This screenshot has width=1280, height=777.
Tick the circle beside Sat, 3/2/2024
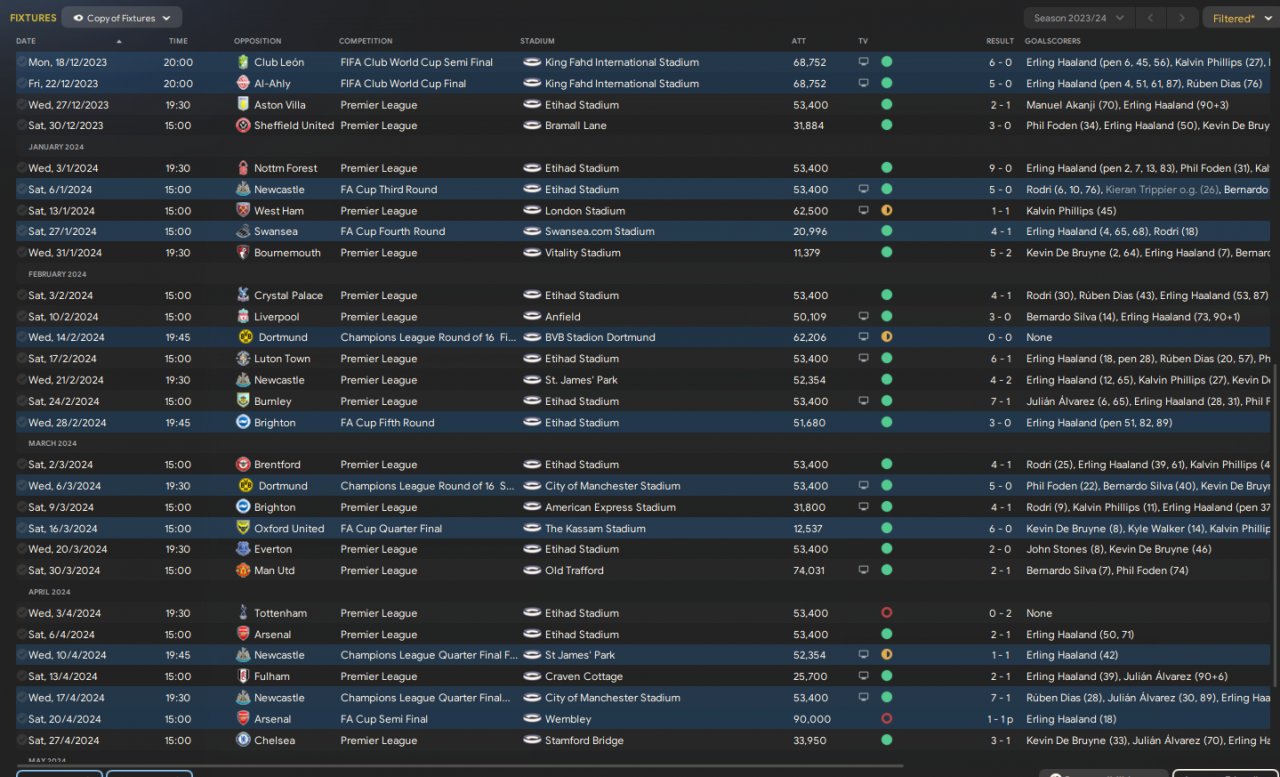[22, 295]
